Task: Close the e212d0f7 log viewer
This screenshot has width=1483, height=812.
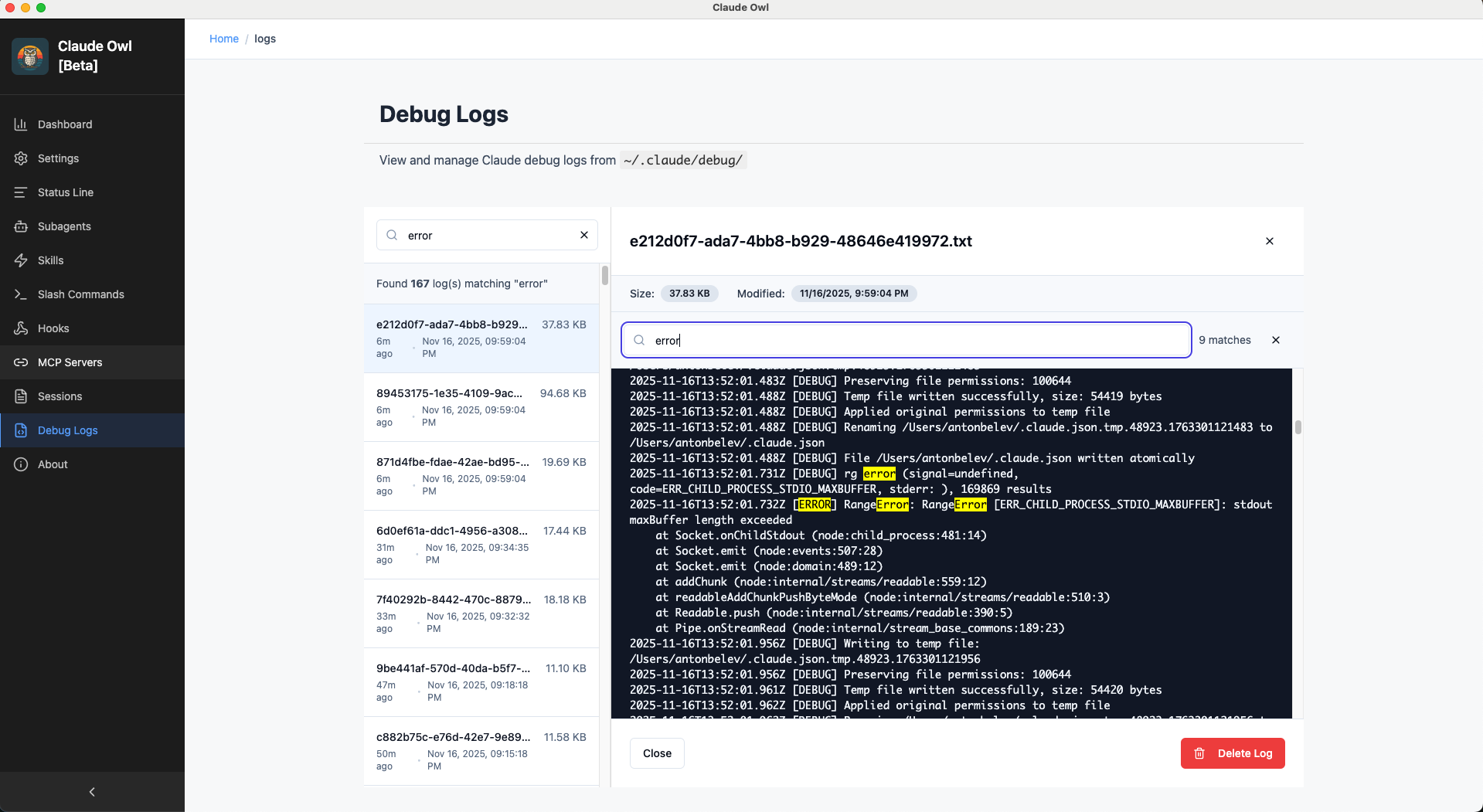Action: click(x=1270, y=241)
